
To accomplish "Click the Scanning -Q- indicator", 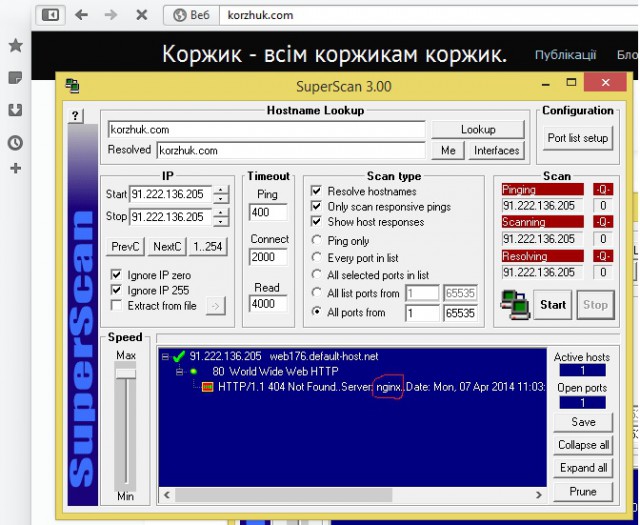I will tap(603, 222).
